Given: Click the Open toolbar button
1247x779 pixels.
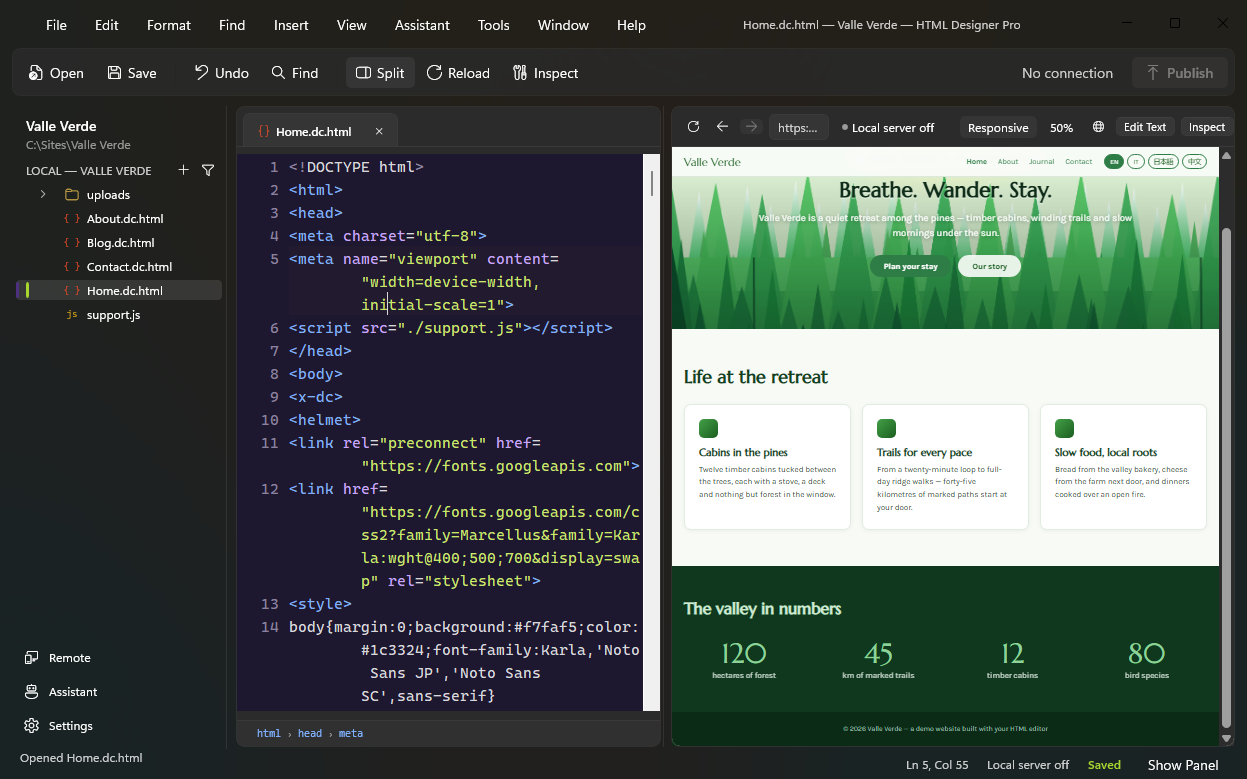Looking at the screenshot, I should (56, 73).
